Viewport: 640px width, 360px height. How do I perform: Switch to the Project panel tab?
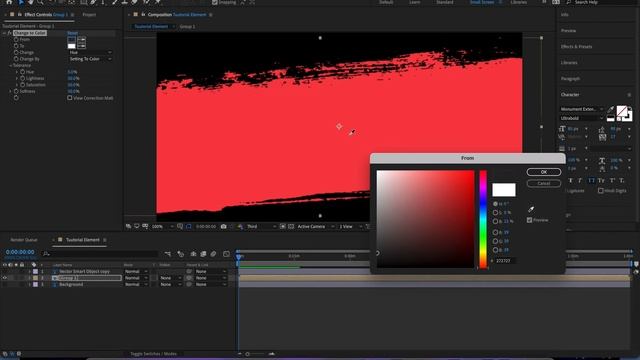(x=89, y=15)
